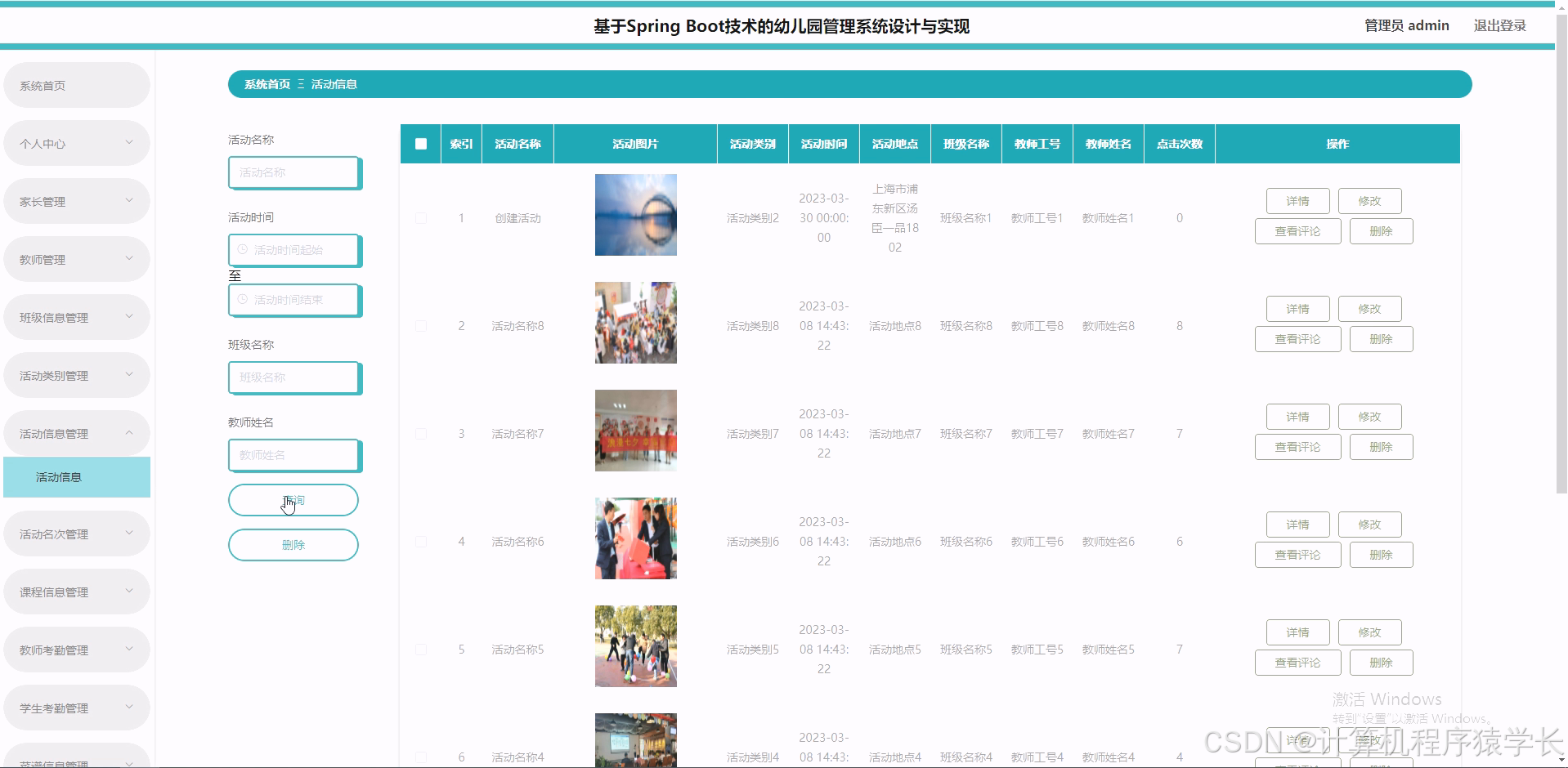
Task: Expand the 学生考勤管理 sidebar menu
Action: click(x=77, y=708)
